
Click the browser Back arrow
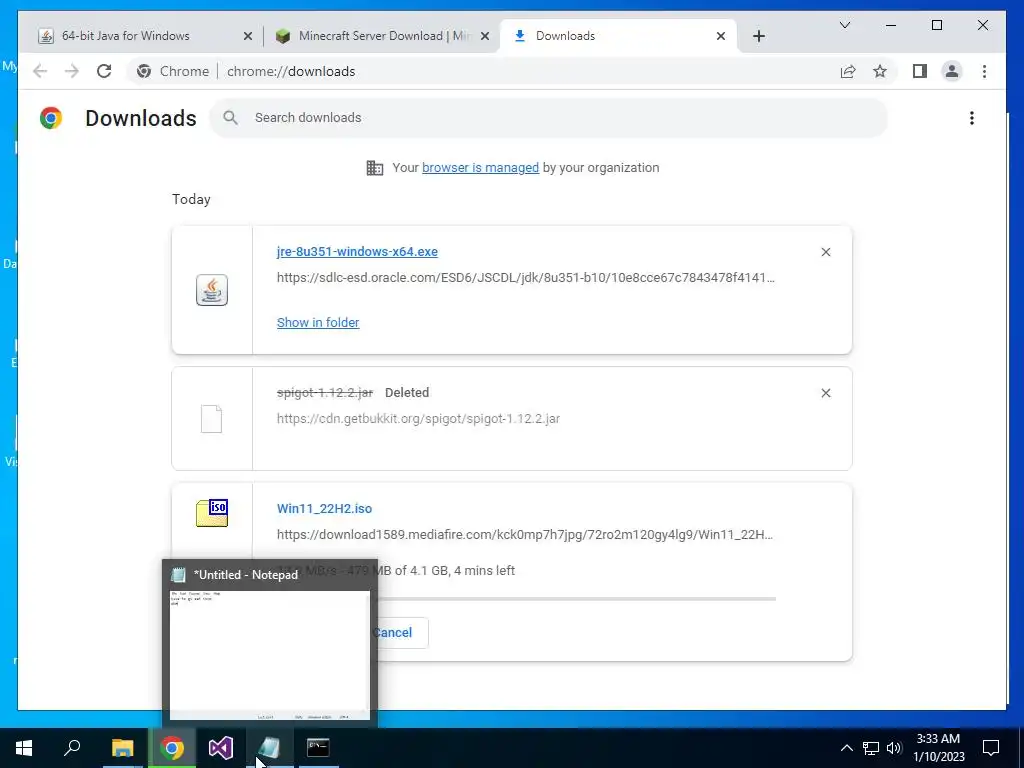pyautogui.click(x=40, y=71)
